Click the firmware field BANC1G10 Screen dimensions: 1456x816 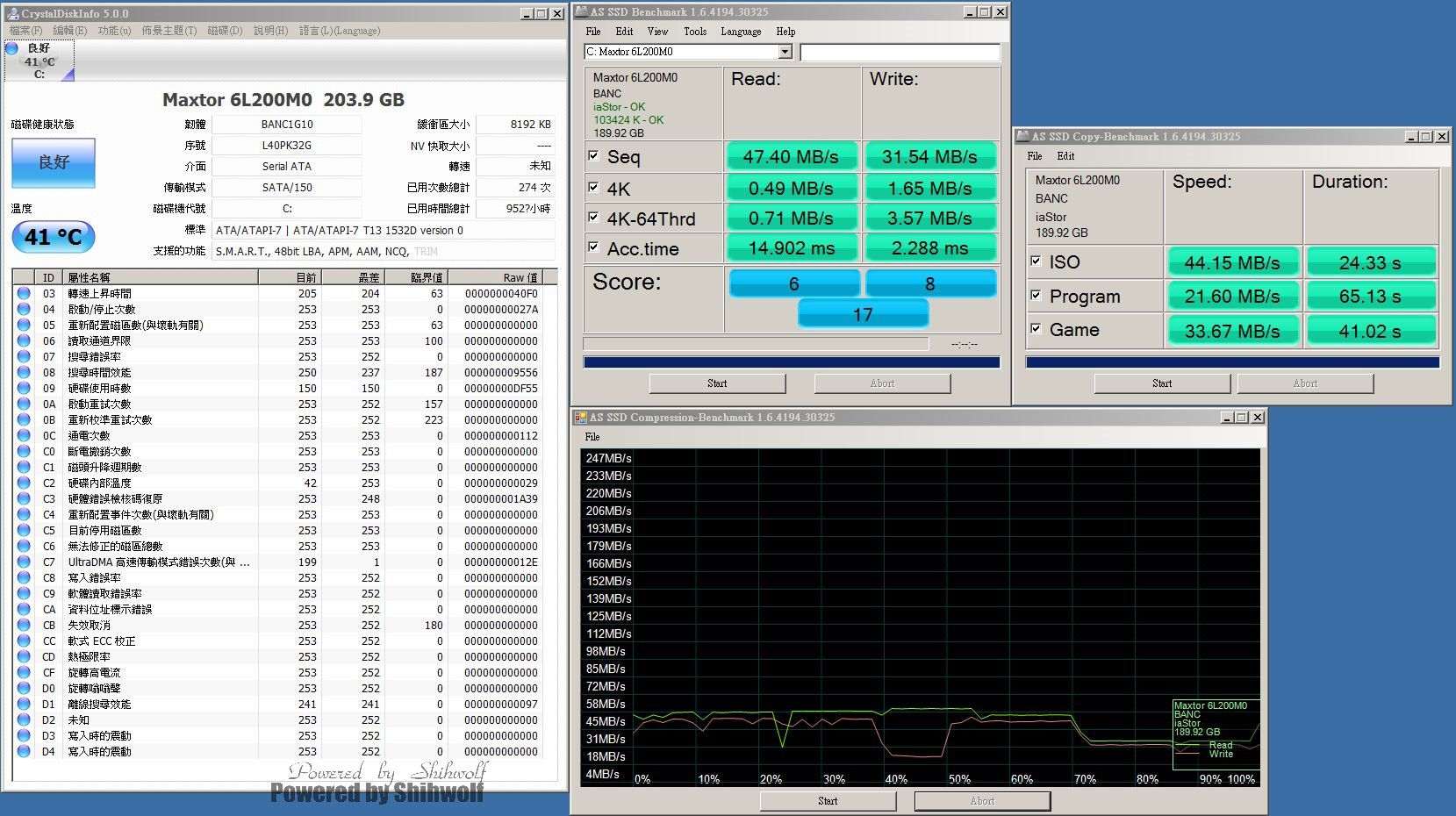(287, 125)
